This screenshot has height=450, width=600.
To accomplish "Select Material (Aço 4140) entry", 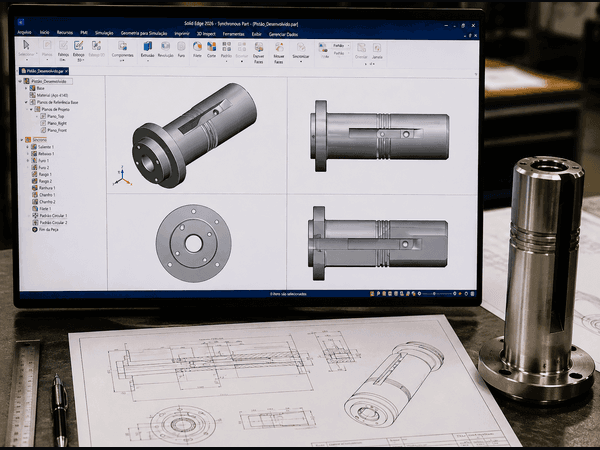I will (x=49, y=95).
